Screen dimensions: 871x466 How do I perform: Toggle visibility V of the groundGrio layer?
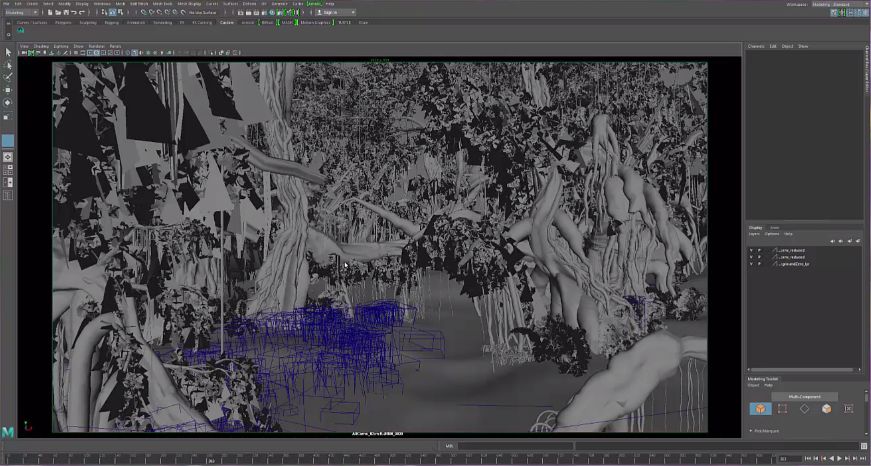click(751, 263)
